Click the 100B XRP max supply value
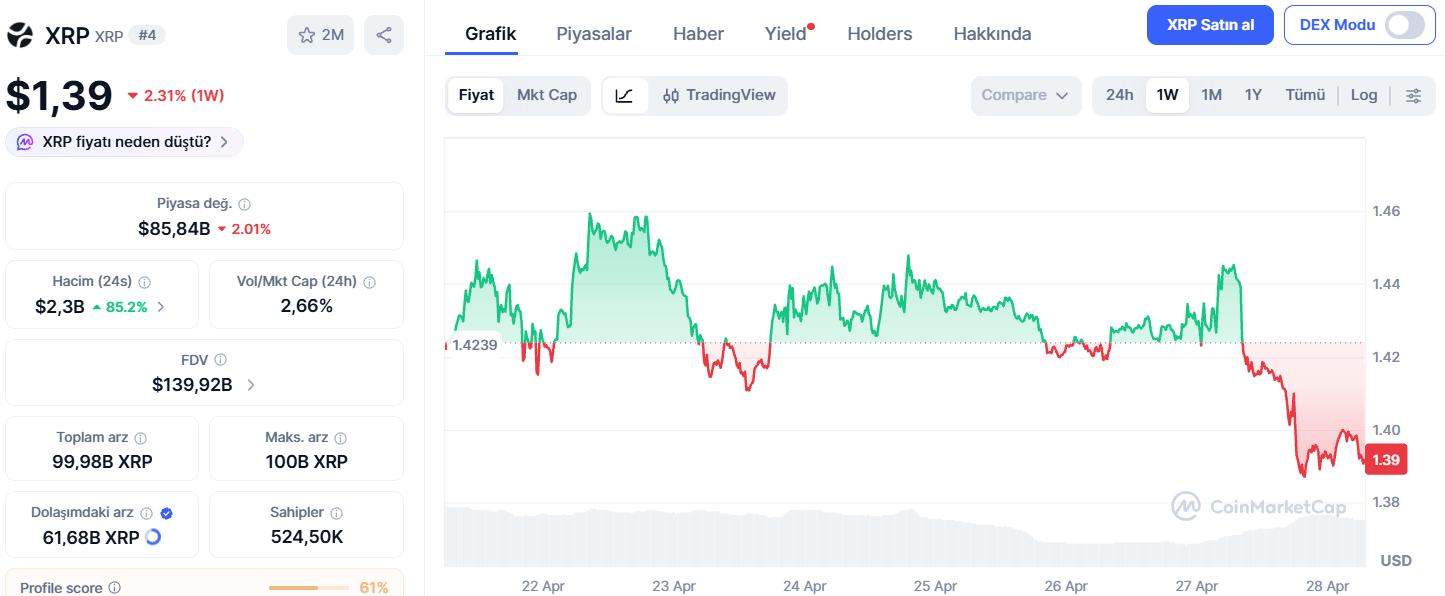Screen dimensions: 1445x596 click(x=307, y=462)
